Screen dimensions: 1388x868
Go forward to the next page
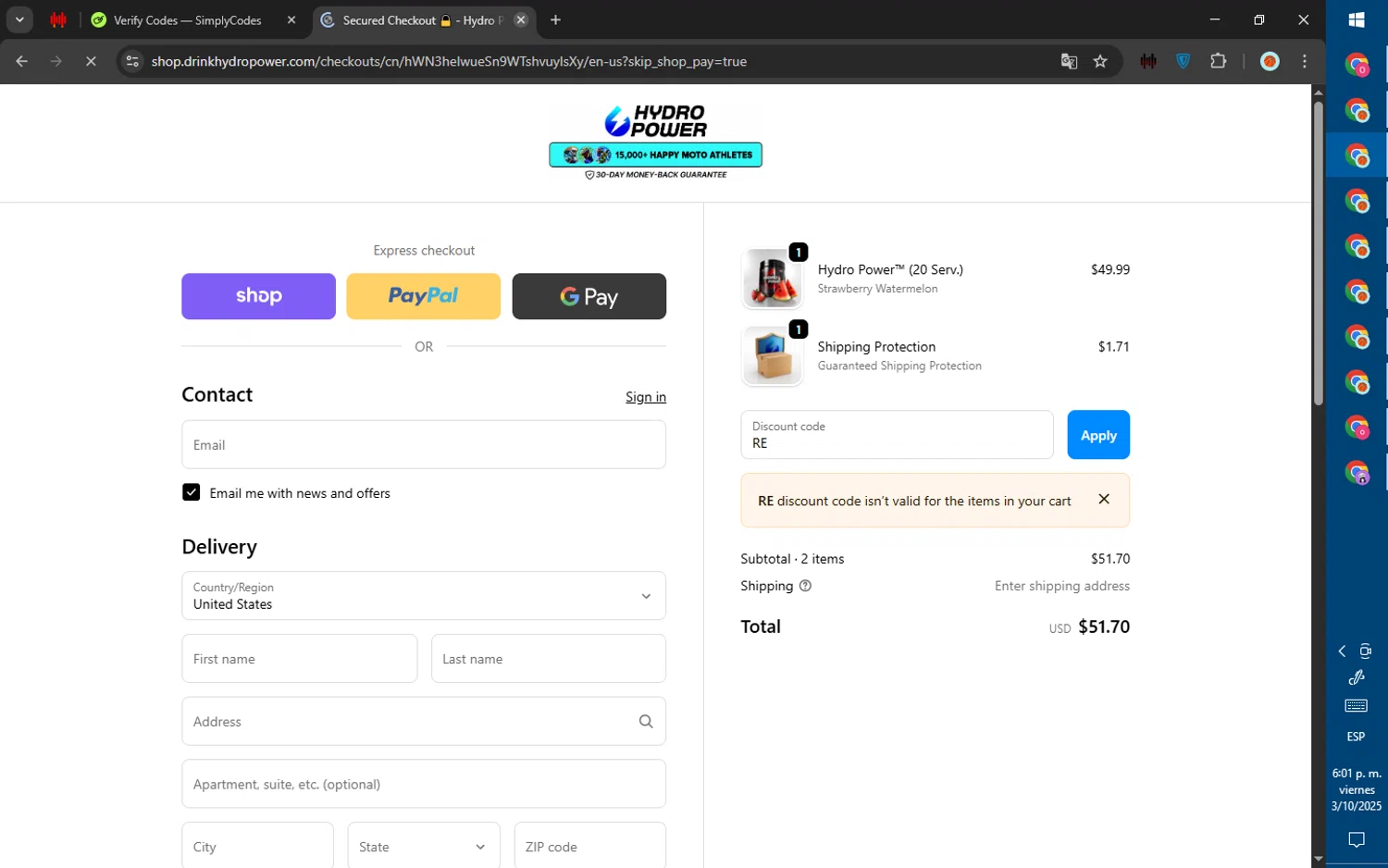coord(56,61)
